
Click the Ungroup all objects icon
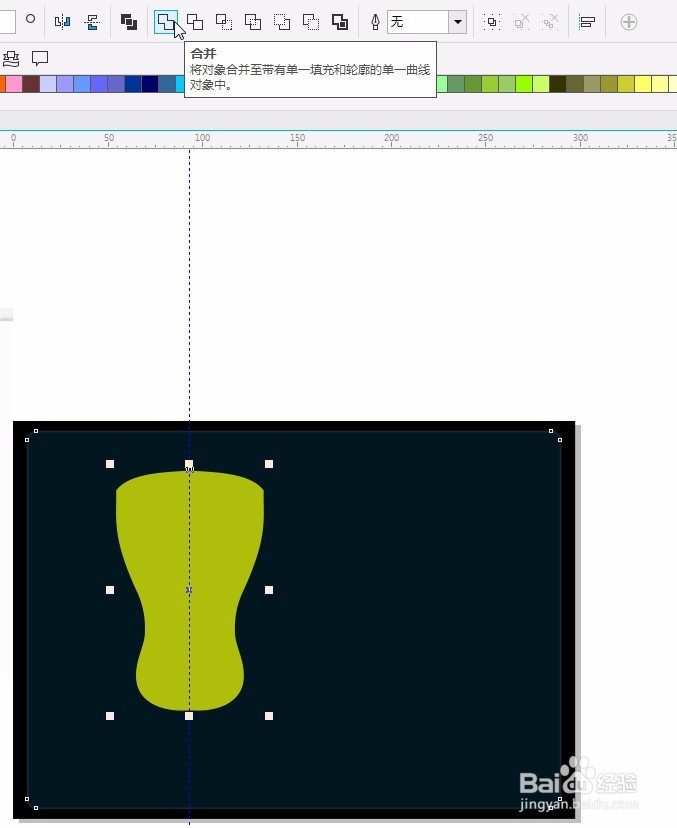click(x=550, y=22)
